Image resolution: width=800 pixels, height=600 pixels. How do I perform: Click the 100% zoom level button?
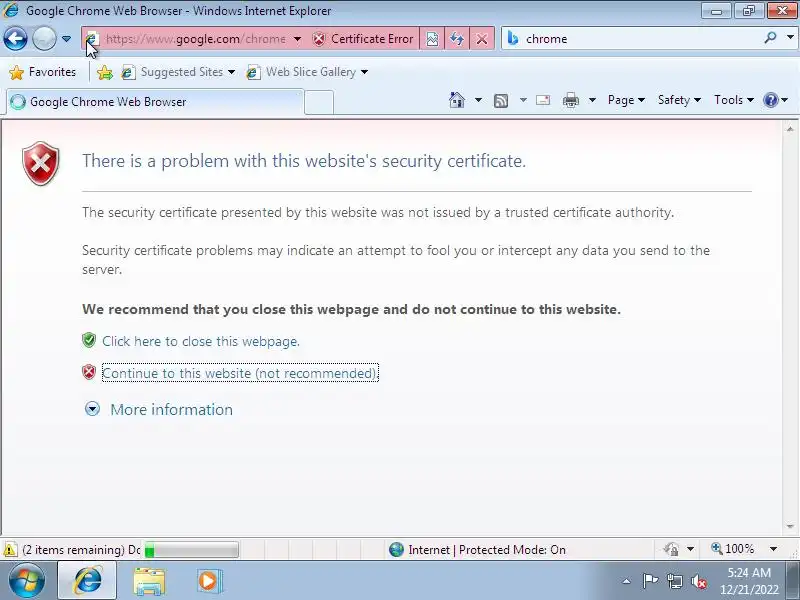pos(733,548)
